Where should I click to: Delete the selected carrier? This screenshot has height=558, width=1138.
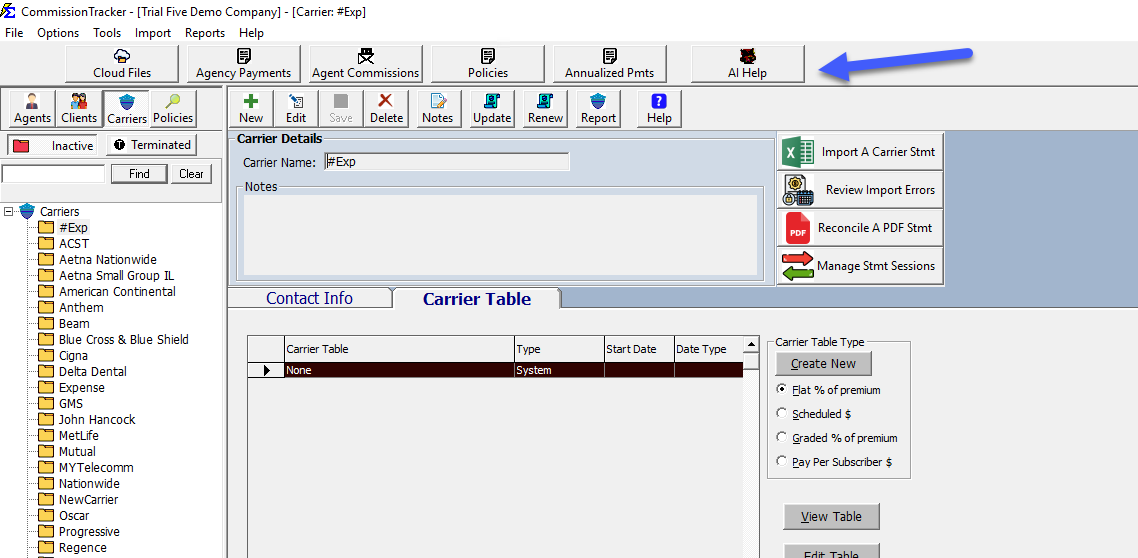click(386, 108)
